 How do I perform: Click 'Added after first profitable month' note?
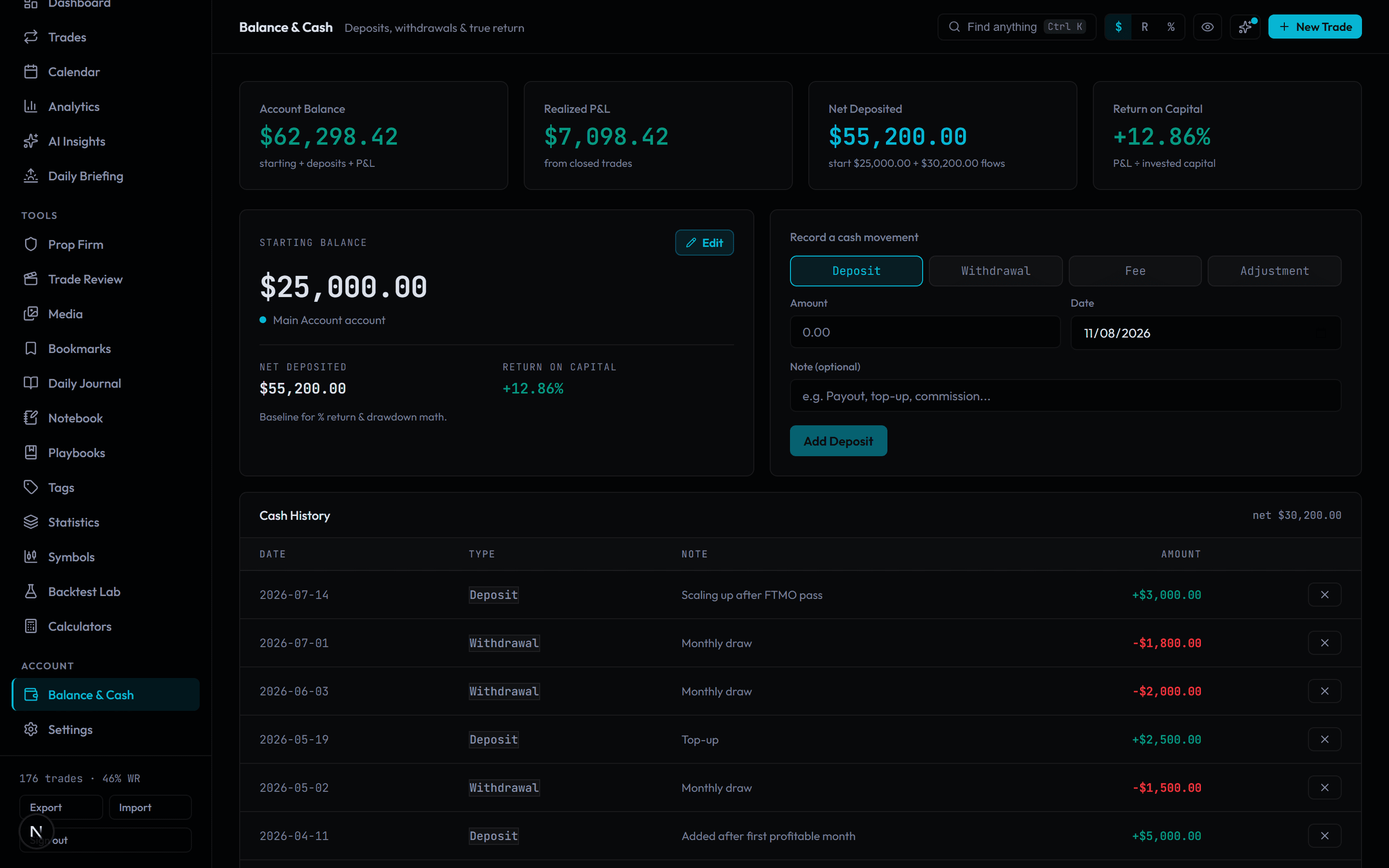coord(768,836)
